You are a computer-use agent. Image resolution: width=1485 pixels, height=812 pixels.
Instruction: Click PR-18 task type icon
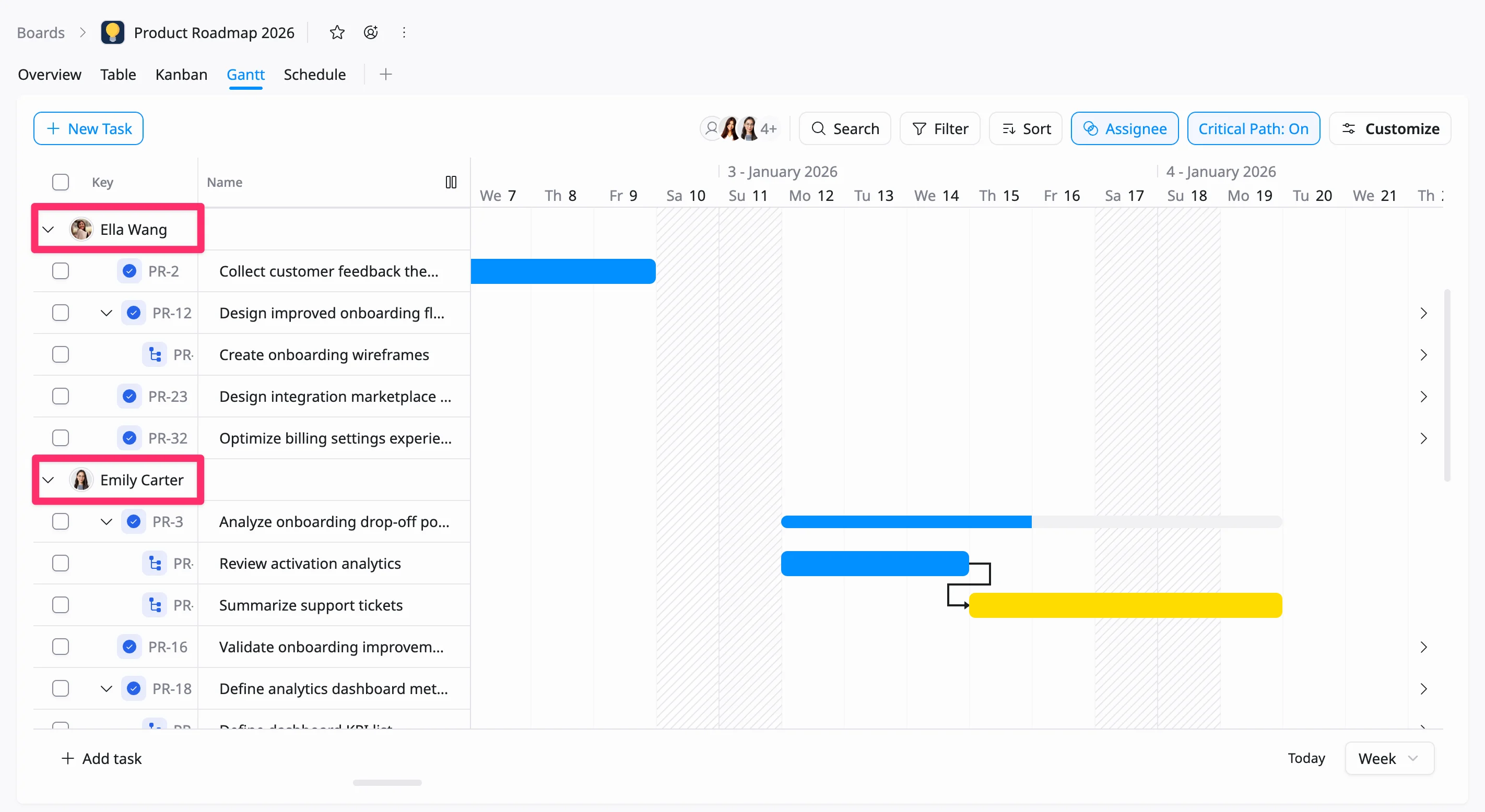coord(133,689)
